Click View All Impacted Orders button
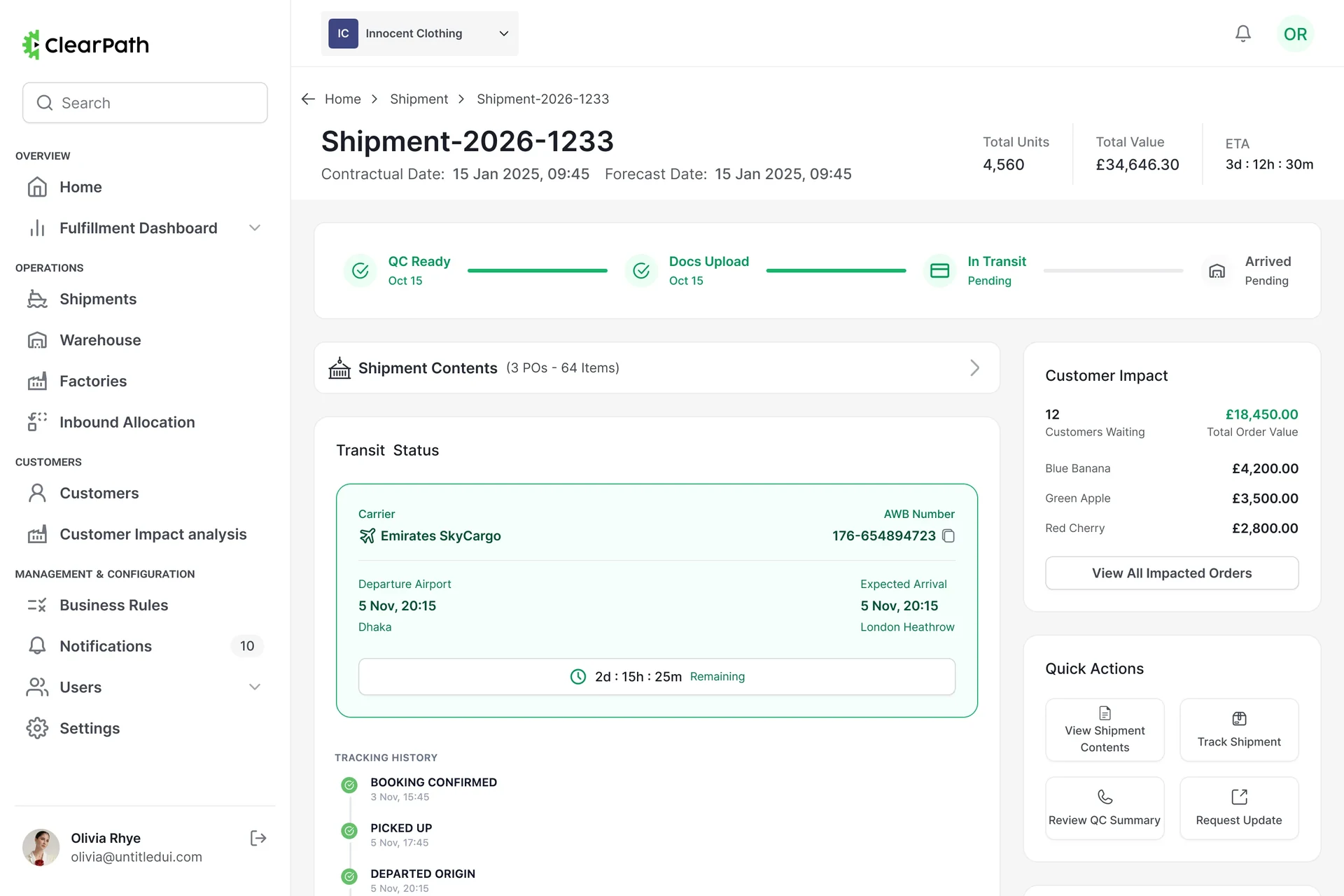Viewport: 1344px width, 896px height. point(1172,573)
